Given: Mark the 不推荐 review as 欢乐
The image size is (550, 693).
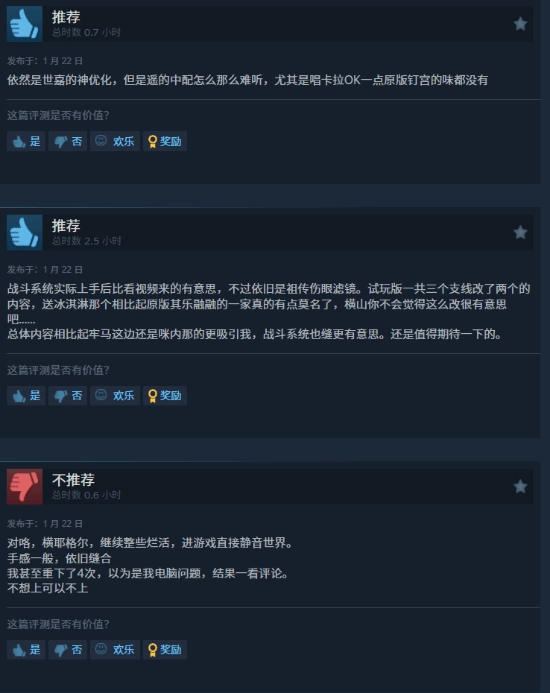Looking at the screenshot, I should (115, 650).
